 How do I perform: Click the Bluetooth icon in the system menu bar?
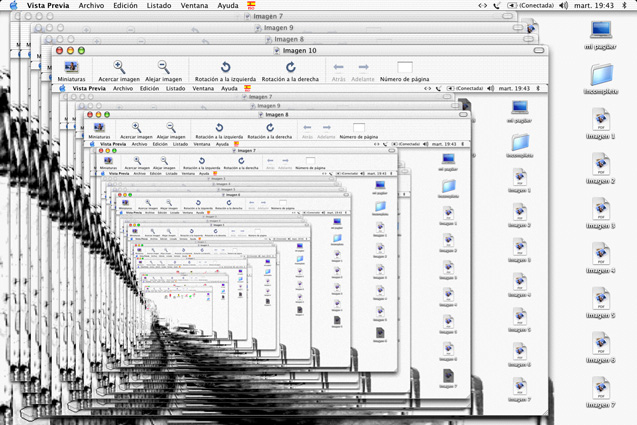coord(624,5)
